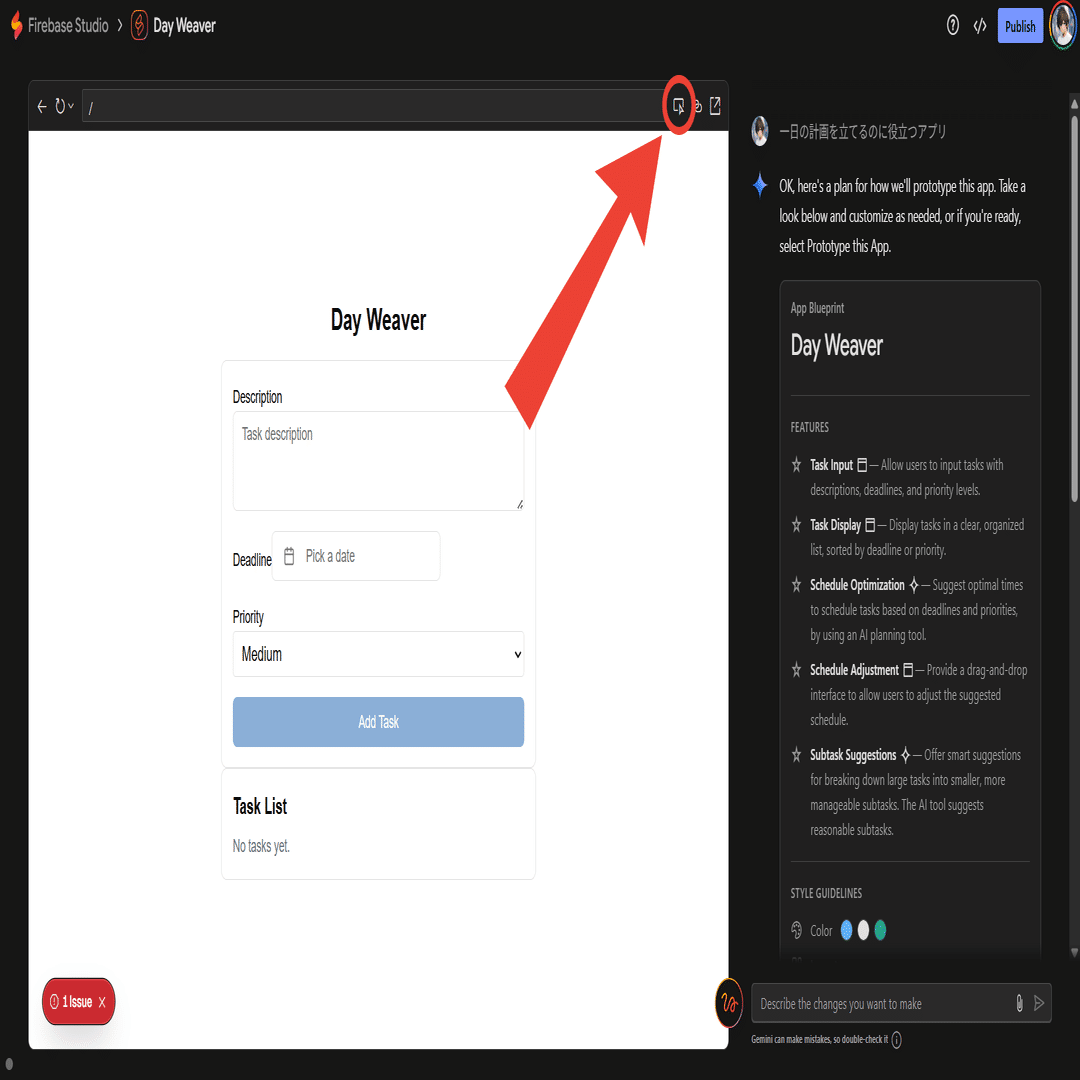The height and width of the screenshot is (1080, 1080).
Task: Click the Color palette icon
Action: (x=796, y=931)
